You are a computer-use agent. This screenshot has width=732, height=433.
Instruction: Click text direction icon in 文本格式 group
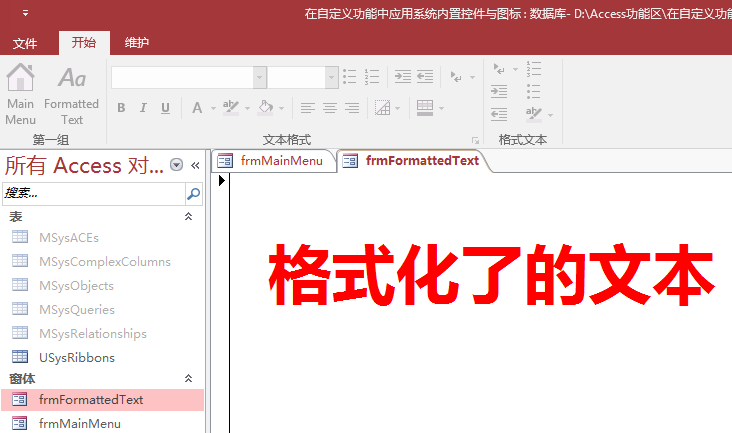[456, 77]
